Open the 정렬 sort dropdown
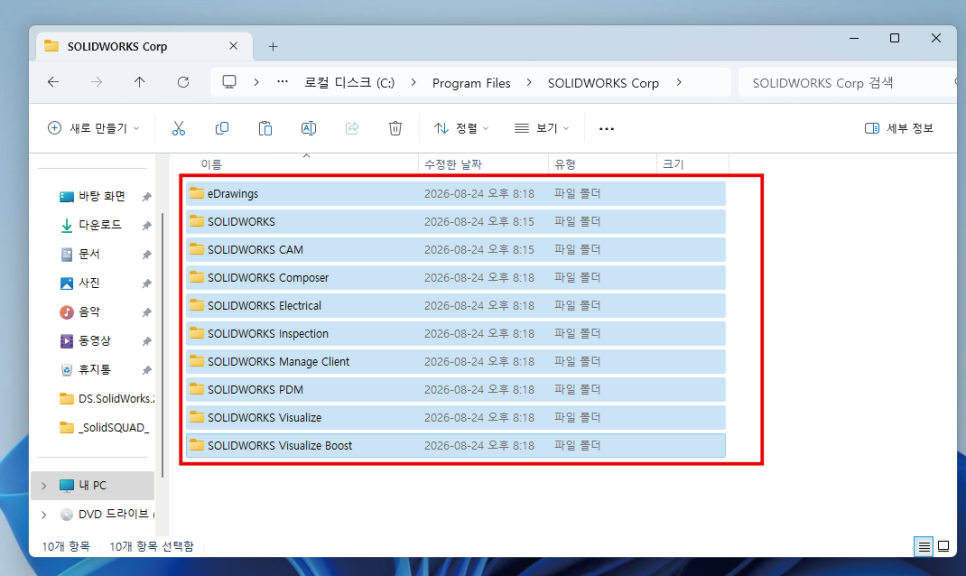Image resolution: width=966 pixels, height=576 pixels. pyautogui.click(x=461, y=128)
